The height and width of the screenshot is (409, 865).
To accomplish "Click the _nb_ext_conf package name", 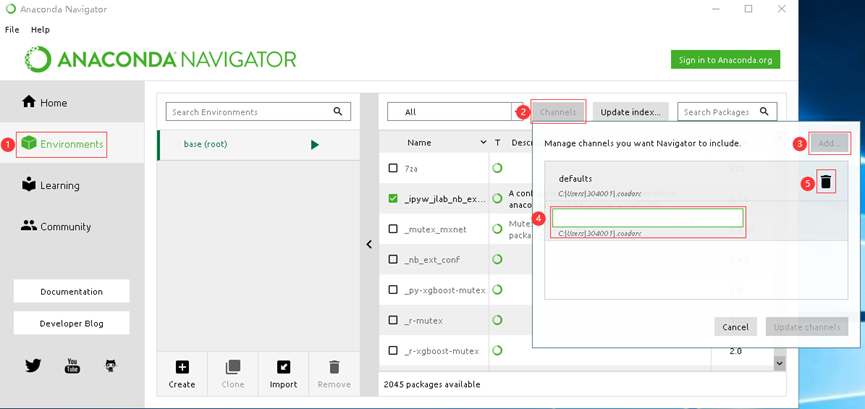I will tap(432, 259).
